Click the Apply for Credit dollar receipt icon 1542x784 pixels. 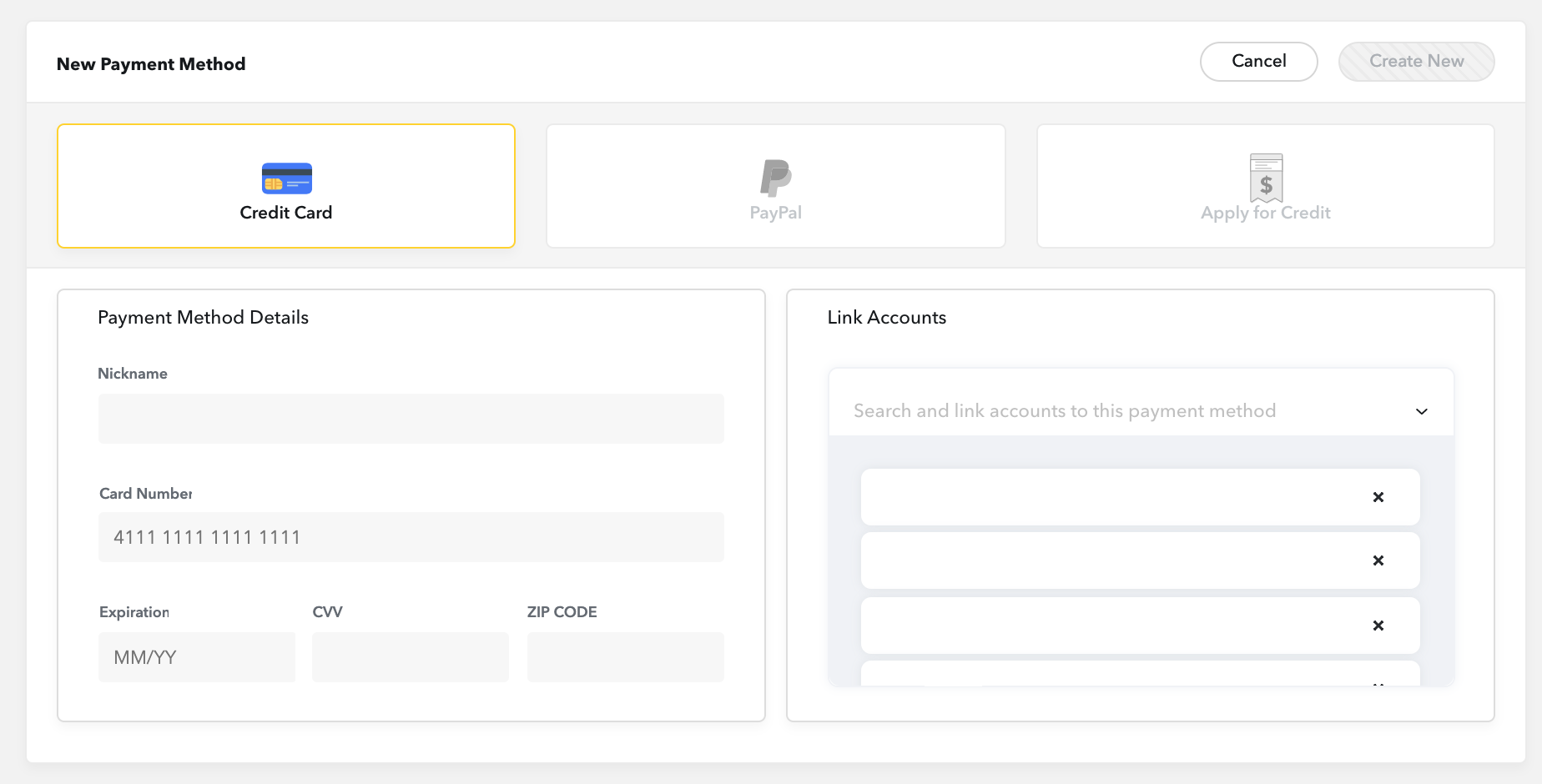[x=1265, y=178]
